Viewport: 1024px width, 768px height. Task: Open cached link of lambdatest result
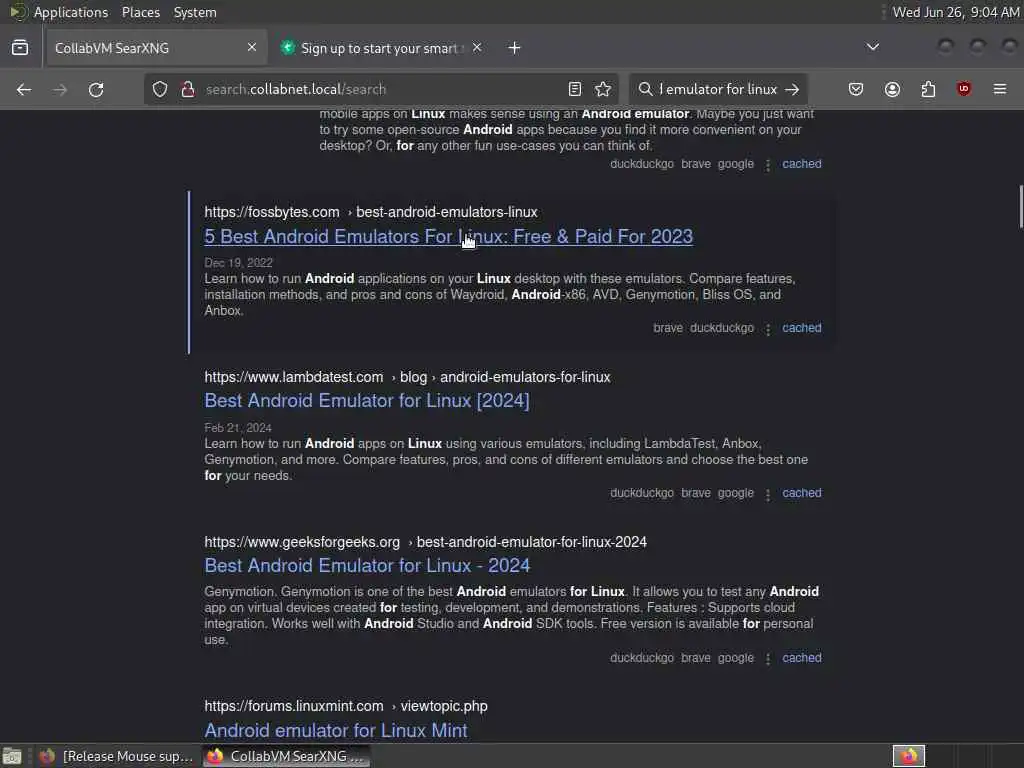(x=801, y=493)
